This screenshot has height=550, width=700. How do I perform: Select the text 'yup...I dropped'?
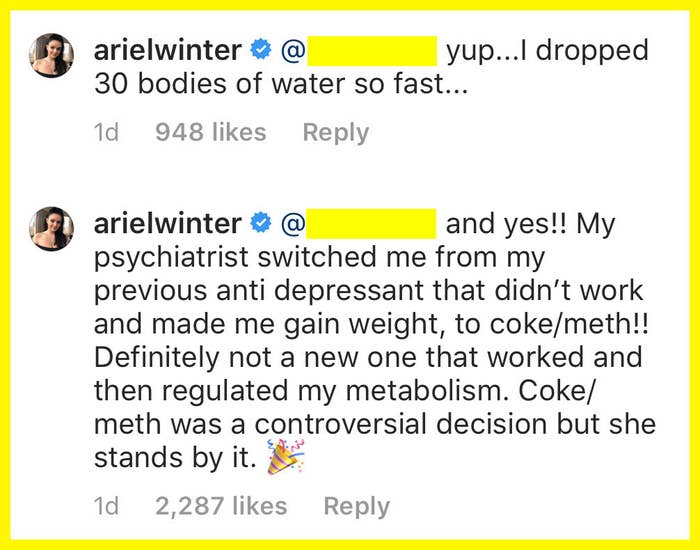(547, 51)
